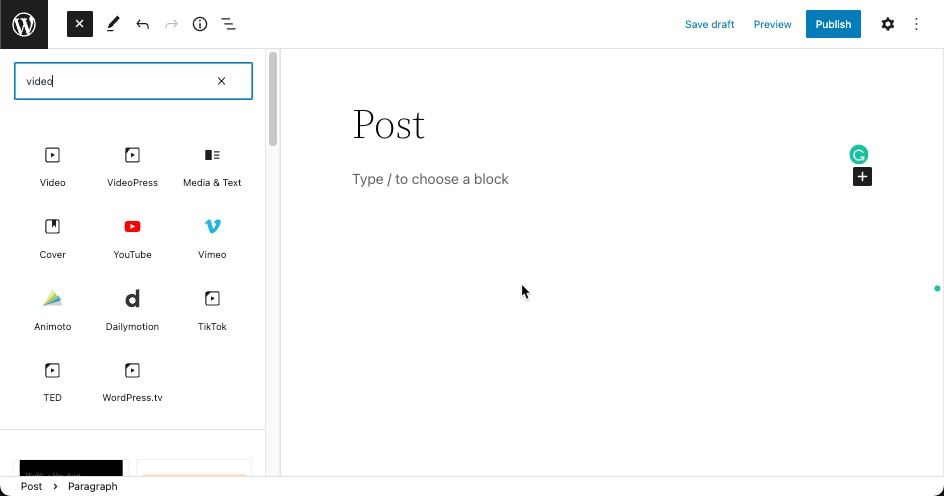Screen dimensions: 944x496
Task: Click the Save draft link
Action: click(710, 24)
